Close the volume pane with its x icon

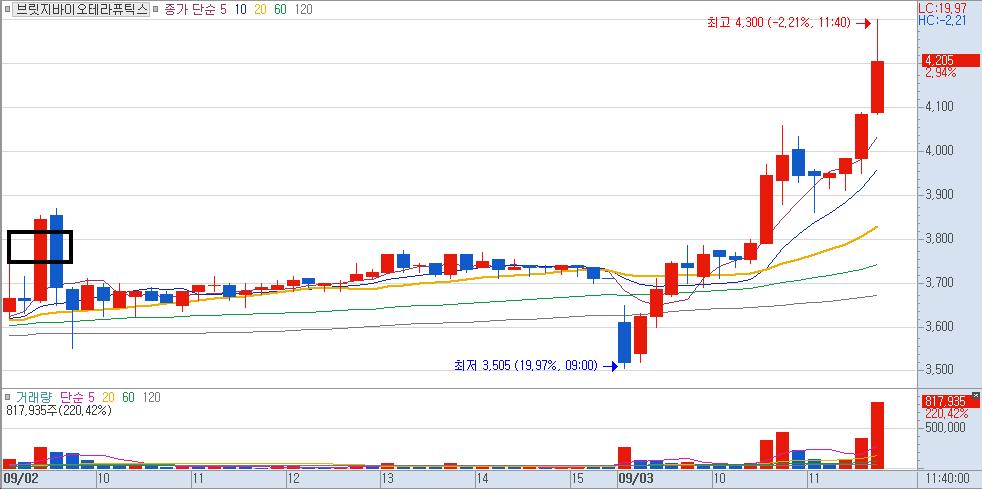(975, 395)
